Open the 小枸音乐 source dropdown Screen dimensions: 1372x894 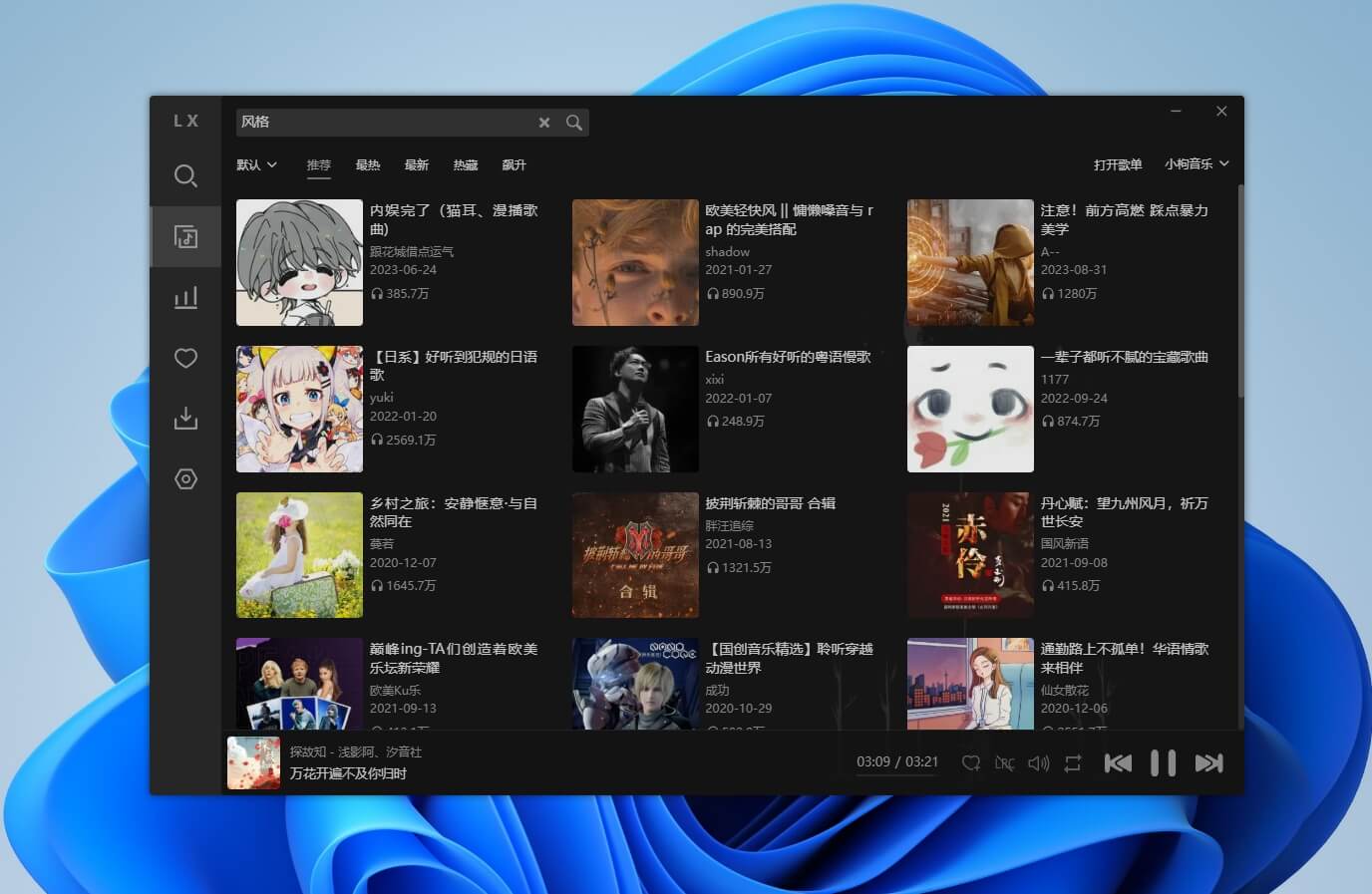1196,164
